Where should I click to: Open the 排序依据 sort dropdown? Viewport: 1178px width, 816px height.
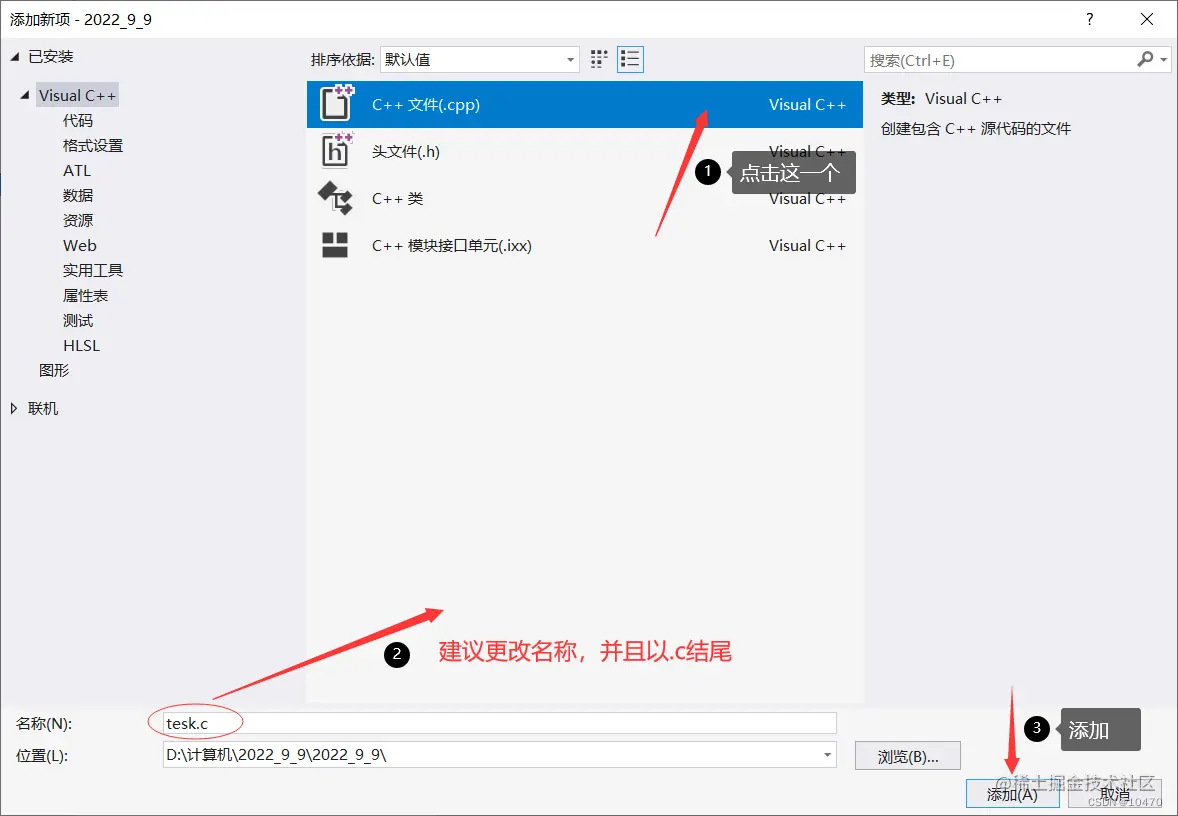[x=570, y=59]
